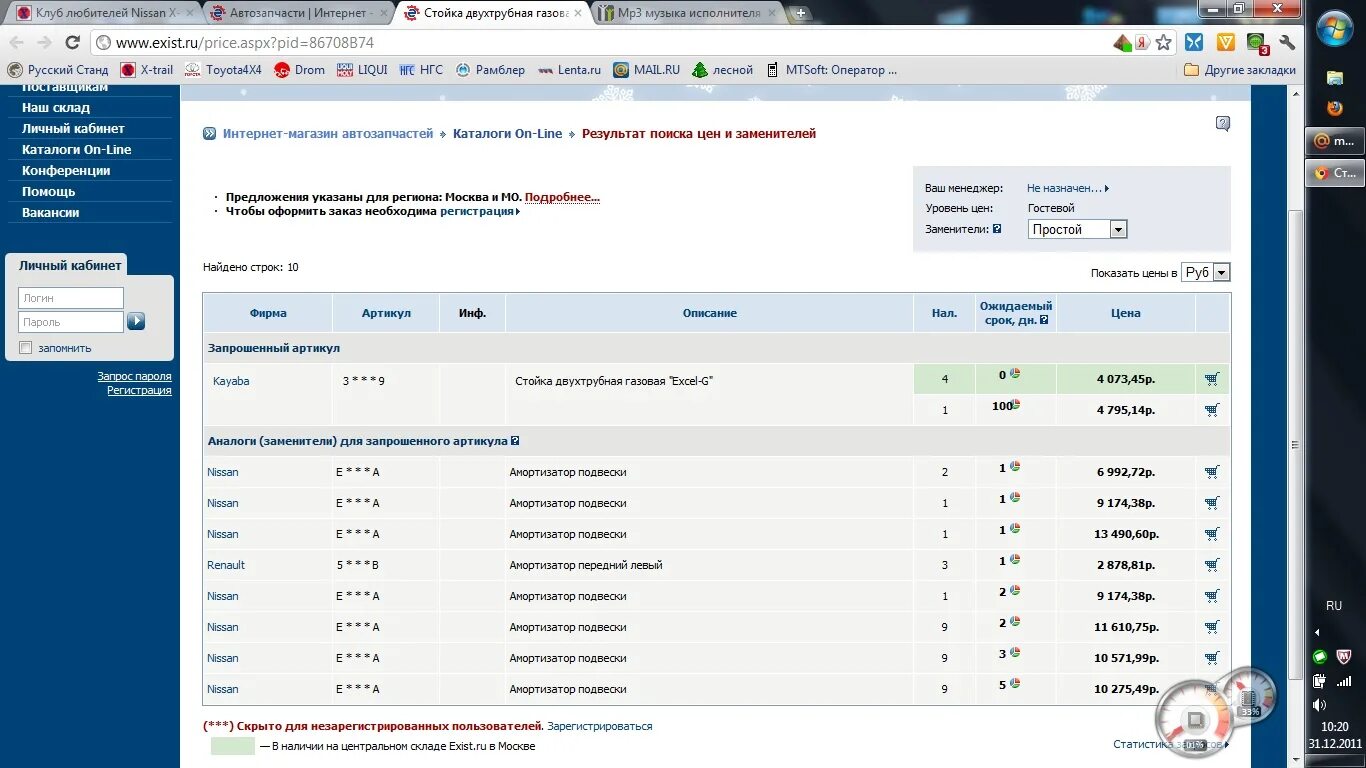Open Интернет-магазин автозапчастей breadcrumb
Screen dimensions: 1366x768
328,133
